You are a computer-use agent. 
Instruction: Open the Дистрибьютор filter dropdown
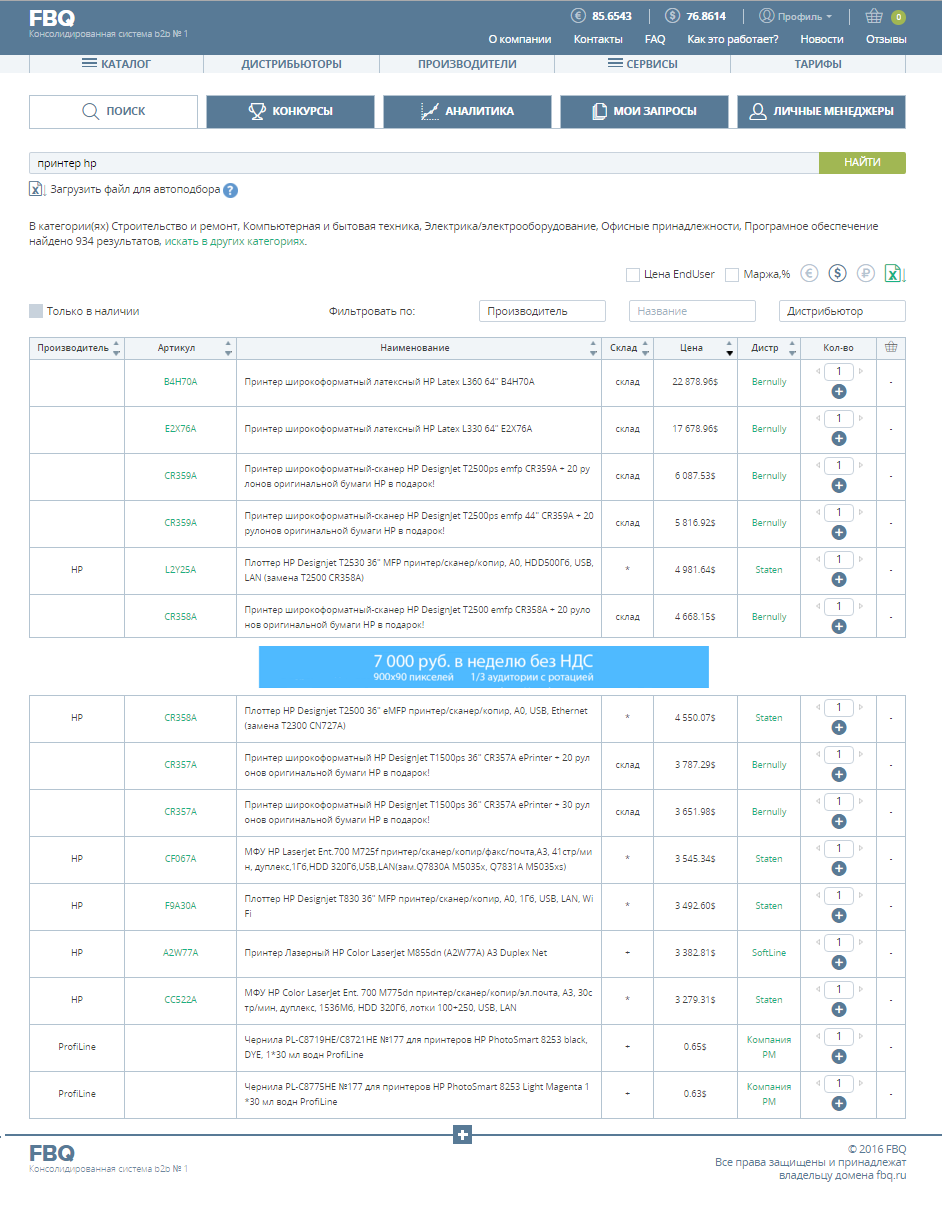[842, 311]
